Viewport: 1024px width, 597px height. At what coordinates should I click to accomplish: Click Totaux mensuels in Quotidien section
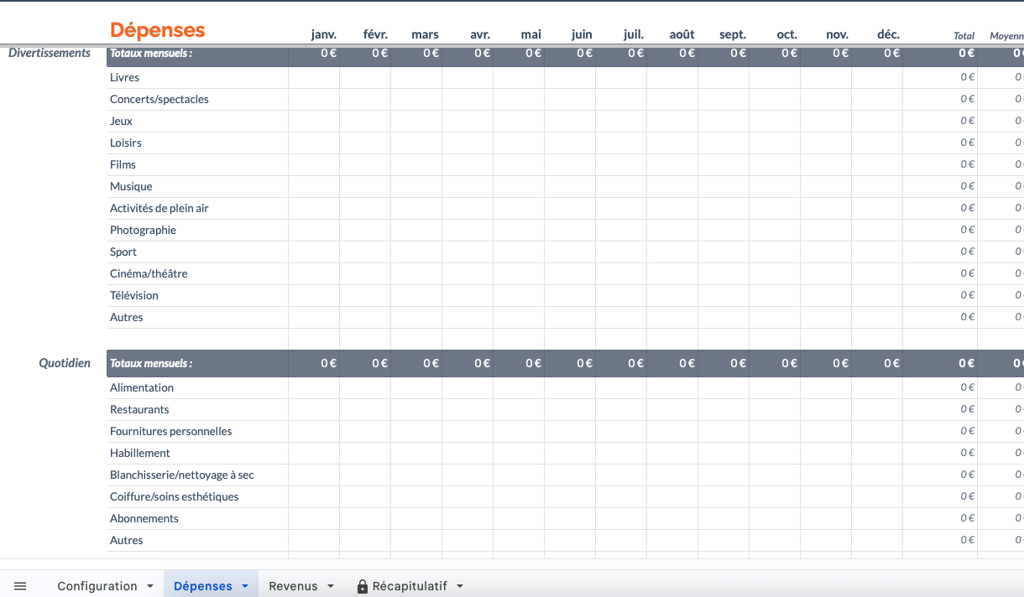click(151, 364)
